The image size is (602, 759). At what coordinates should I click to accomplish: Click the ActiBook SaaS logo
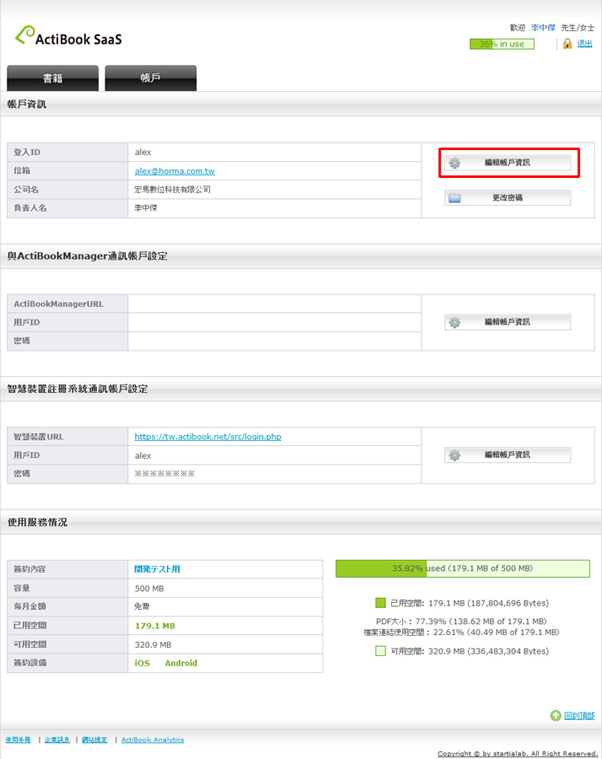[69, 36]
